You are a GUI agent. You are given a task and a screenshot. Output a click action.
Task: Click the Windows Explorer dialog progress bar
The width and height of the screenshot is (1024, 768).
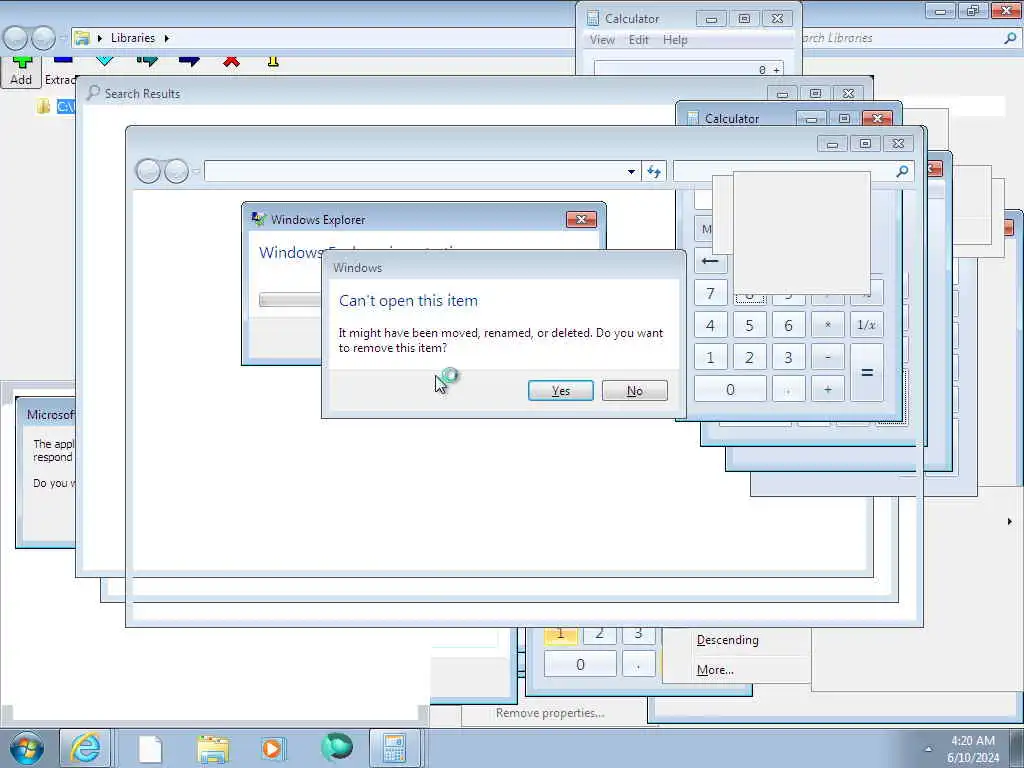pos(290,300)
